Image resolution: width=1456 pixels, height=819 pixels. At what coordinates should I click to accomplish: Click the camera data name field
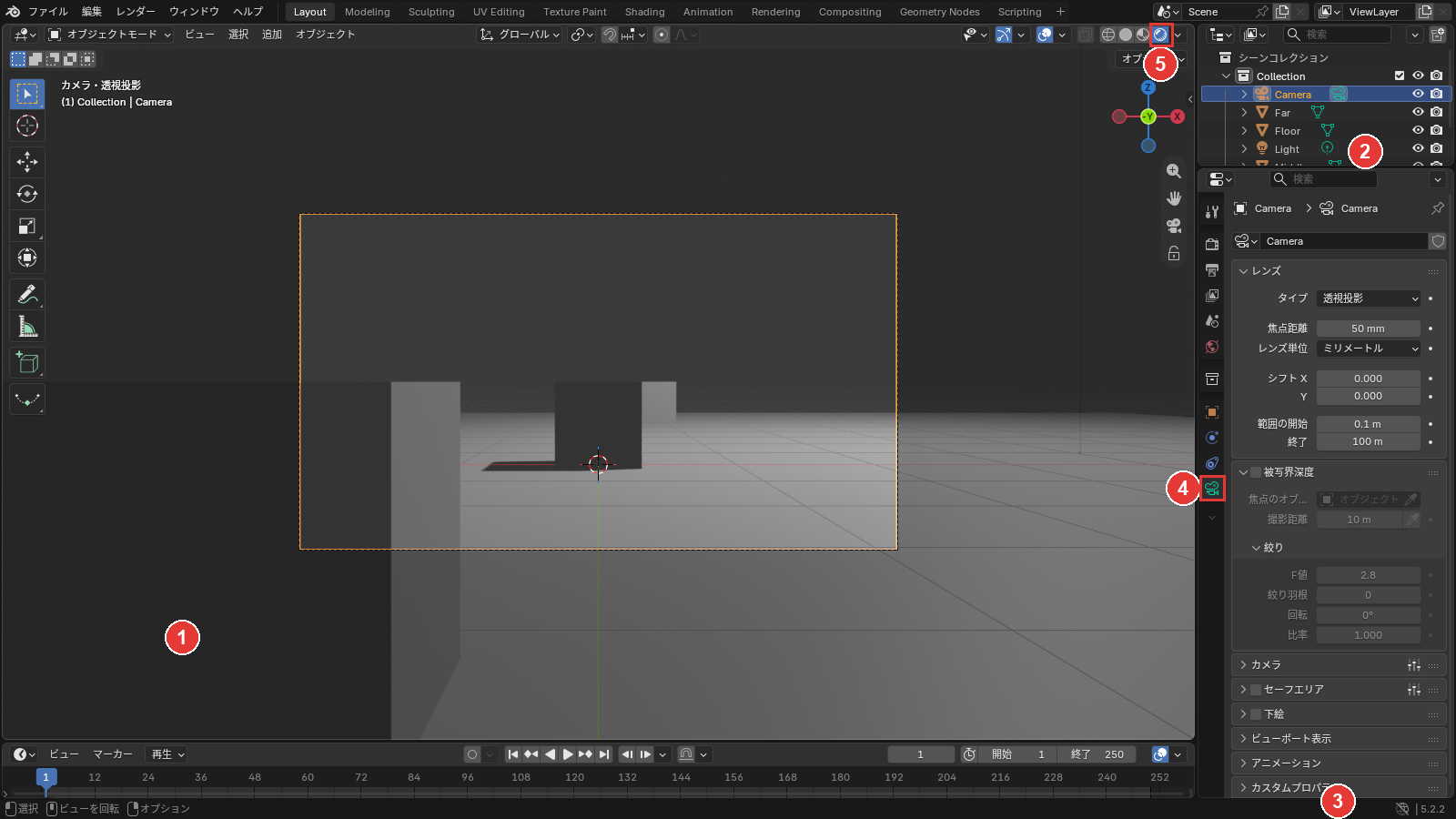point(1345,241)
